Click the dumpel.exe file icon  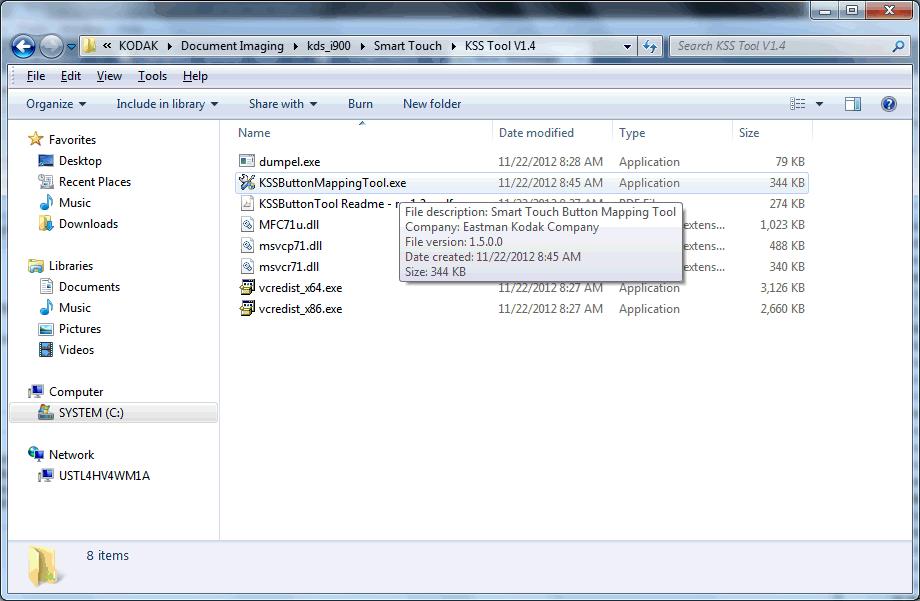coord(248,162)
